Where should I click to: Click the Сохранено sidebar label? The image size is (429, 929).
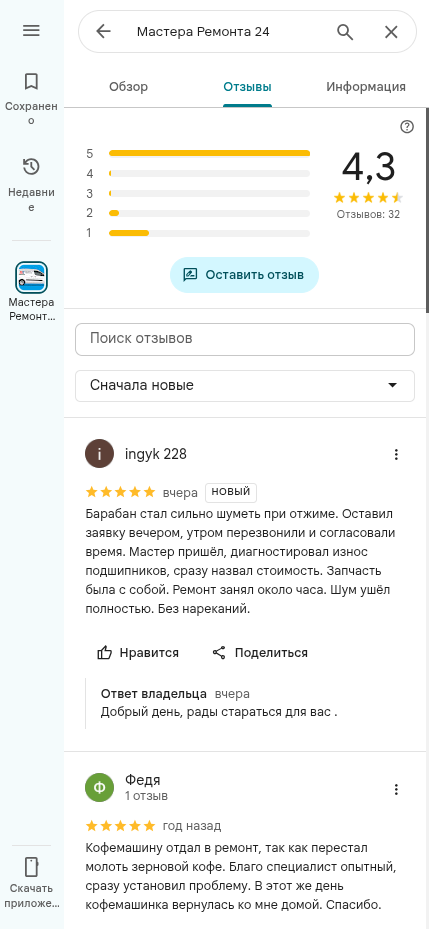(31, 113)
